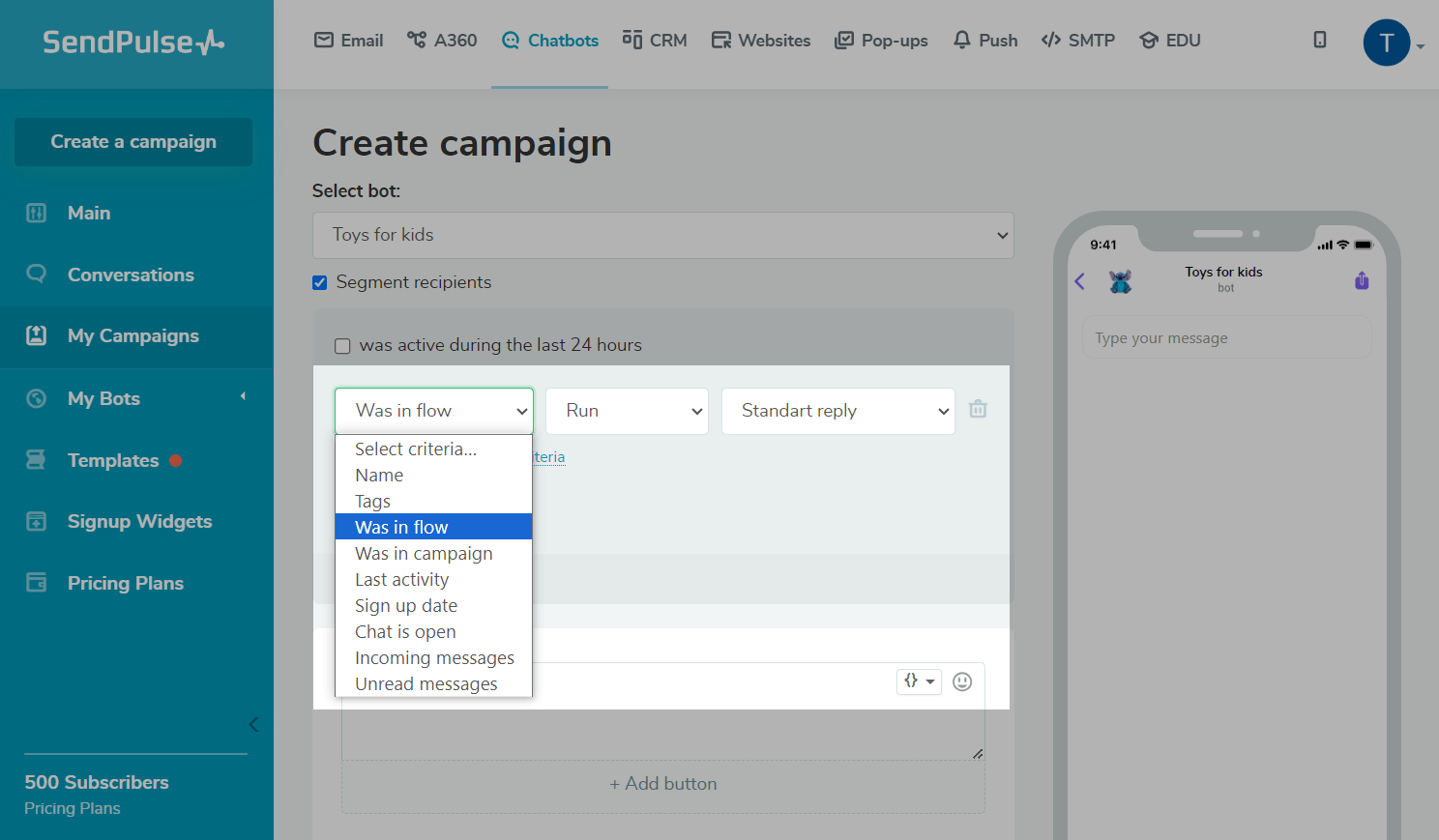Open the emoji picker in message editor
The image size is (1439, 840).
961,681
